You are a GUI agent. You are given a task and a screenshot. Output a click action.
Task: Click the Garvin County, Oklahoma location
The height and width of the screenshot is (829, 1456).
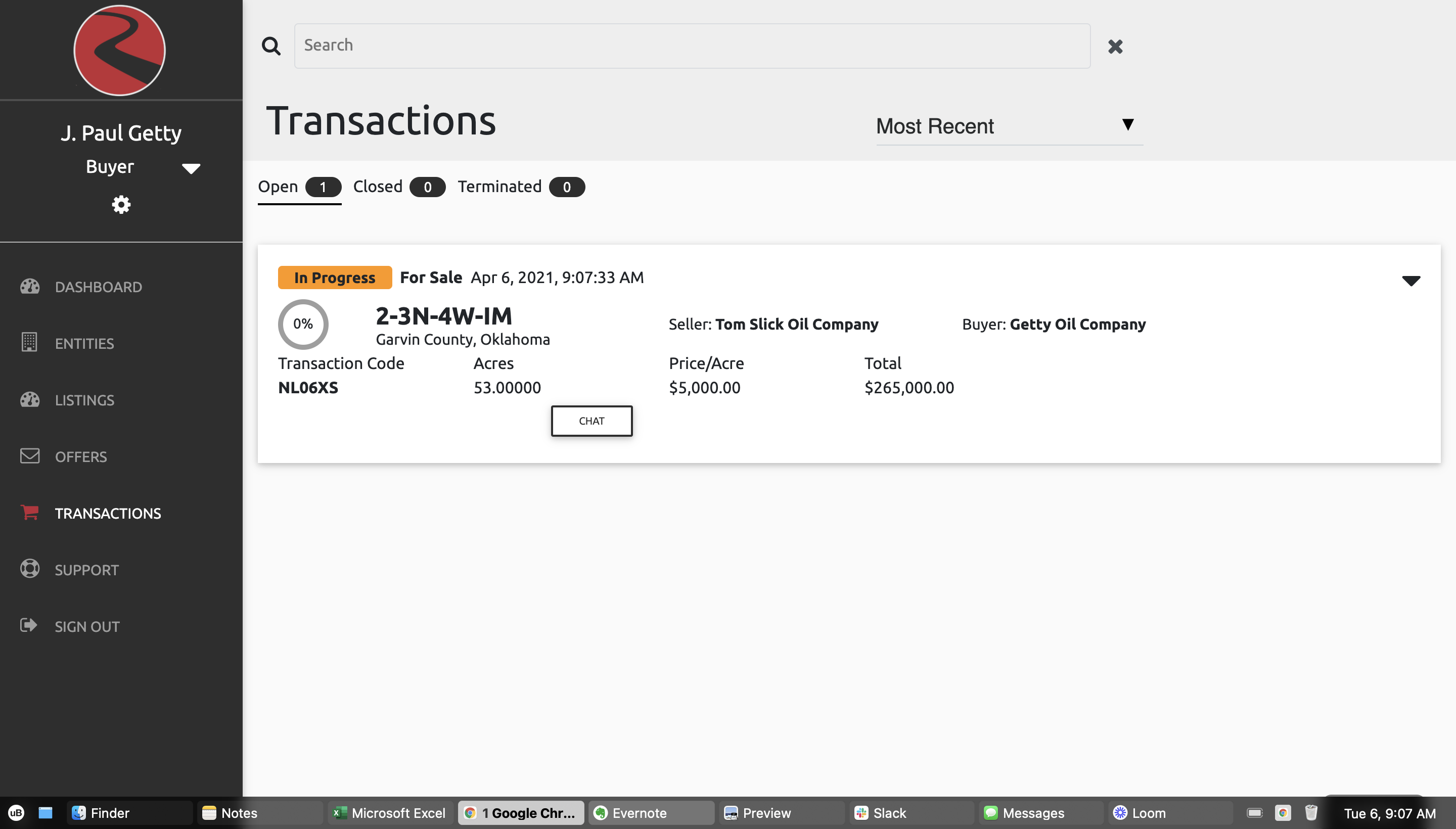[x=463, y=339]
